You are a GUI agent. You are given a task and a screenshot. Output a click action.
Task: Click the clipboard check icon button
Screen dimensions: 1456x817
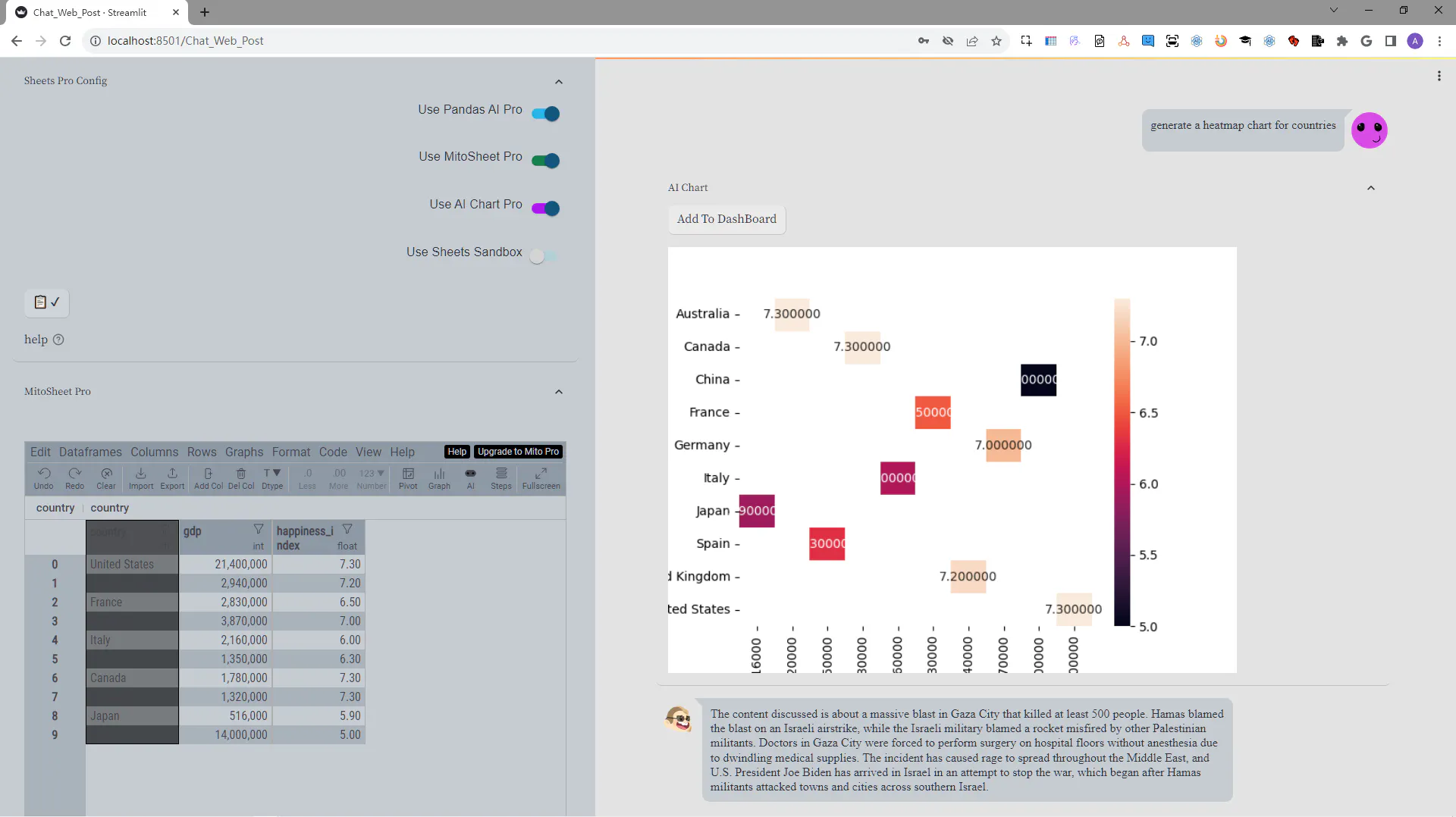tap(47, 302)
